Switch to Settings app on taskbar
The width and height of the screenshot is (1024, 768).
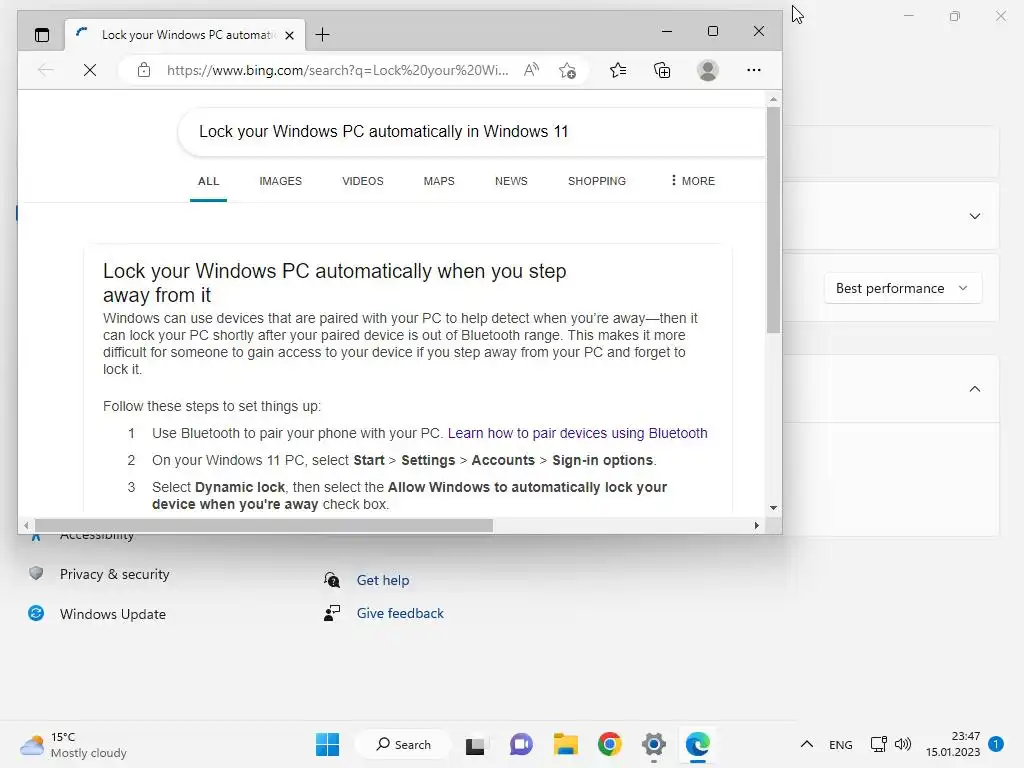(x=654, y=744)
